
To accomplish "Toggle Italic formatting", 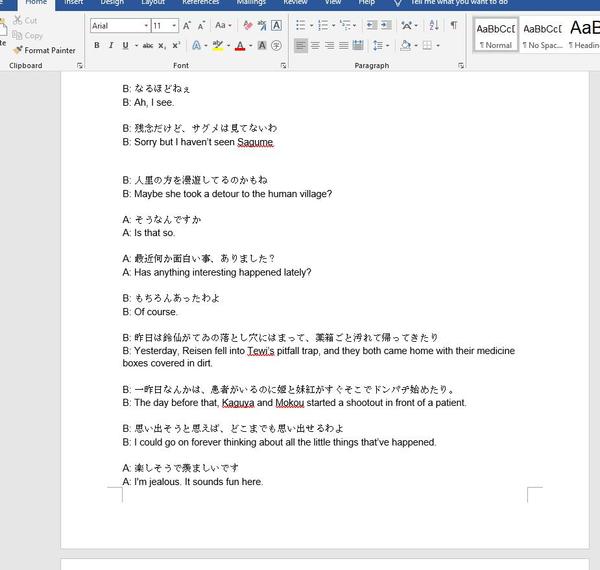I will tap(111, 46).
